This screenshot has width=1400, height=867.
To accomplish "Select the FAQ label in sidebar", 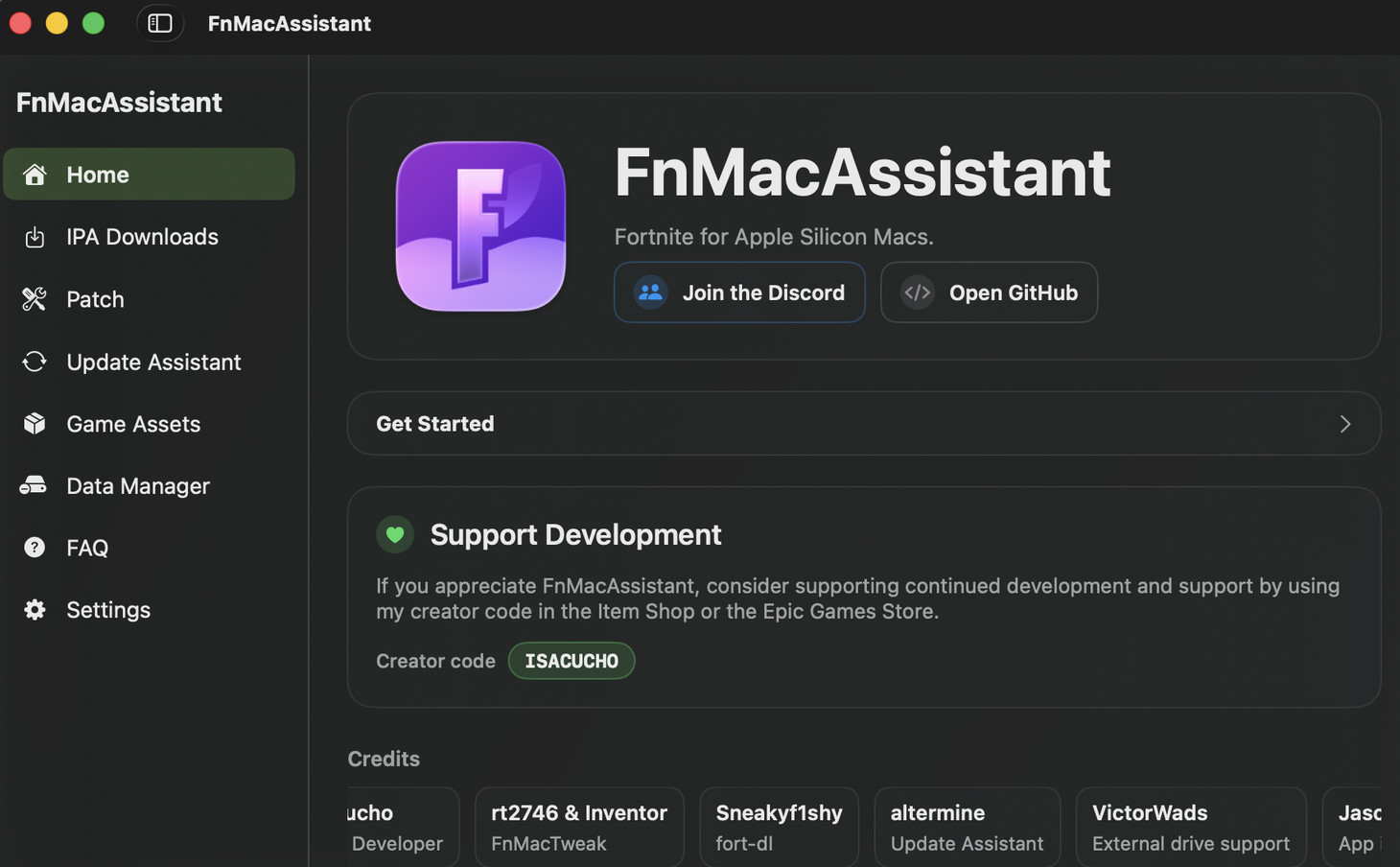I will point(87,548).
